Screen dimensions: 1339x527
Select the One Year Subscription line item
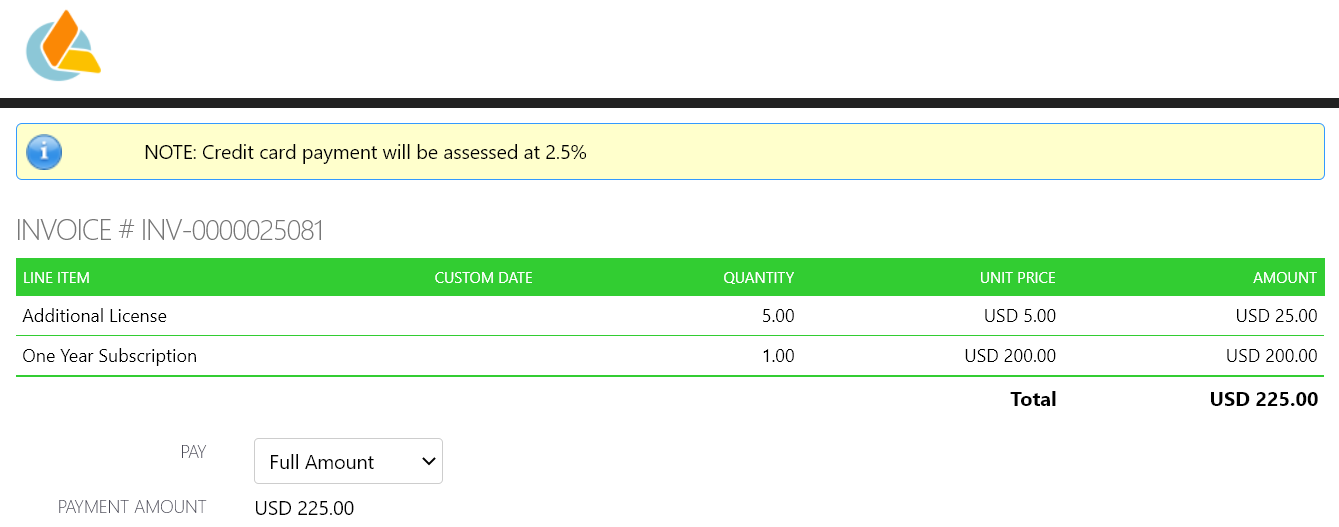point(110,356)
